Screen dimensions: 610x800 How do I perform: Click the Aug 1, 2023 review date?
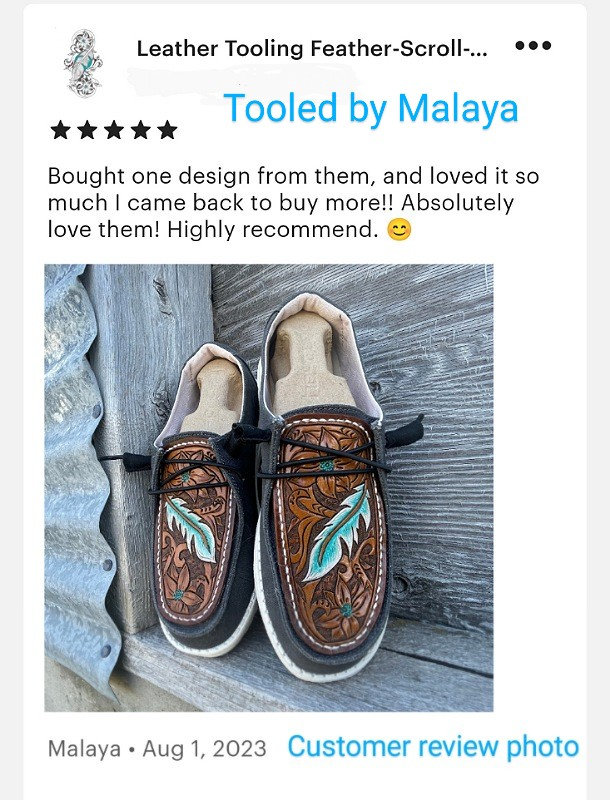205,749
